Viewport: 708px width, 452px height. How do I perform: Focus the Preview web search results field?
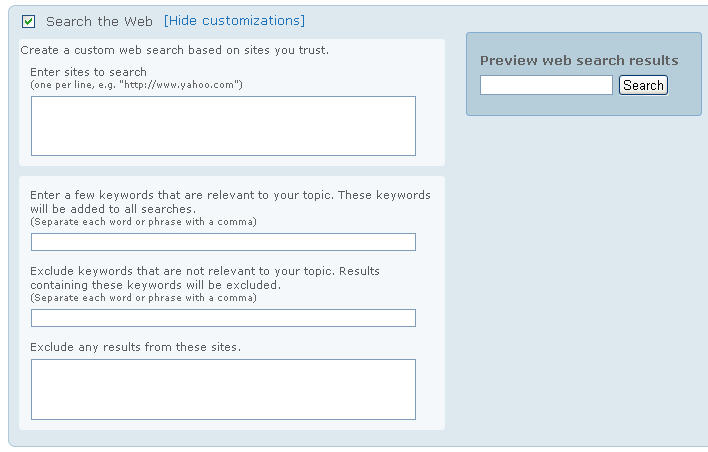click(x=546, y=85)
